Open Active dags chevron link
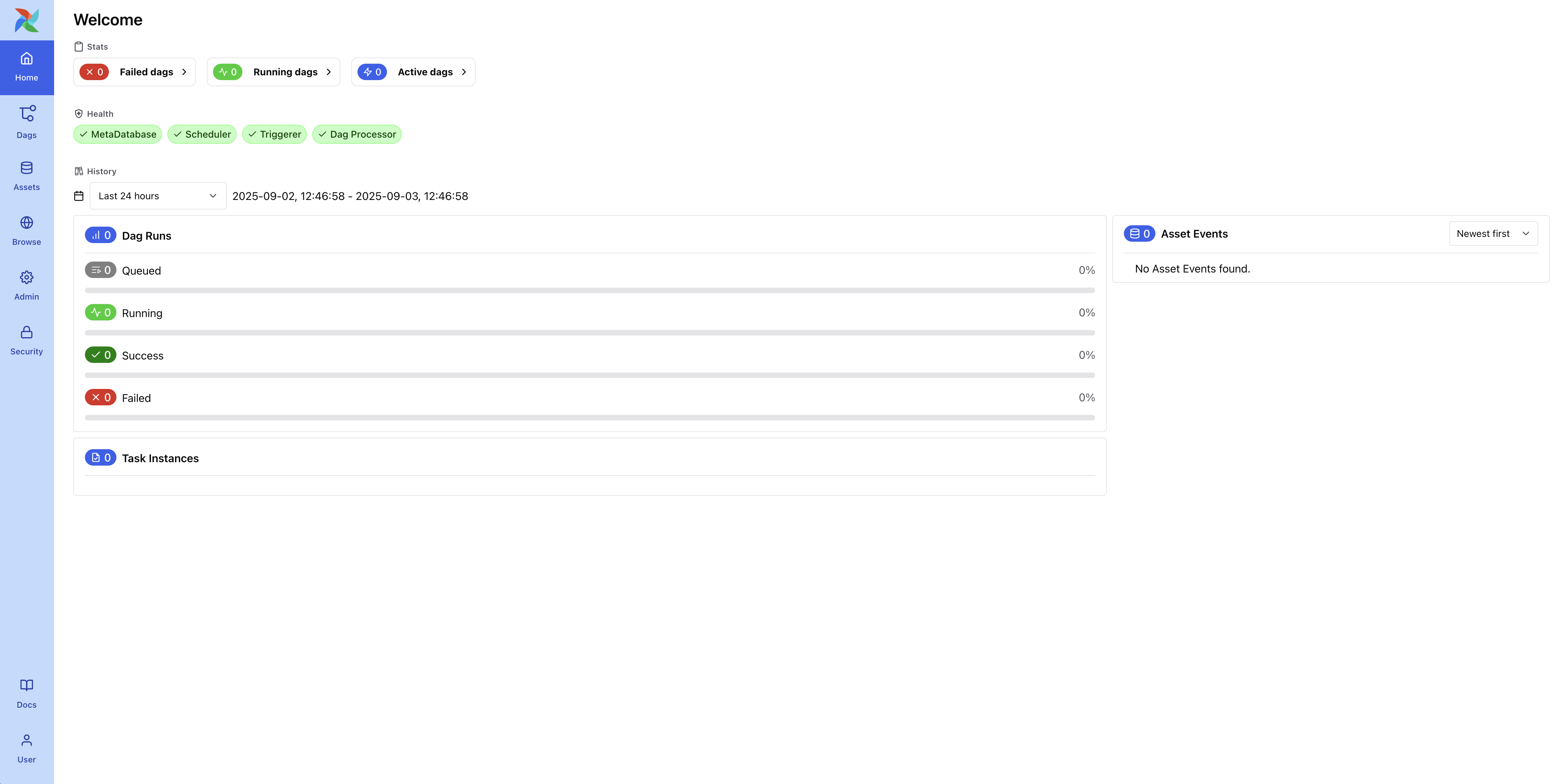Viewport: 1567px width, 784px height. coord(464,72)
